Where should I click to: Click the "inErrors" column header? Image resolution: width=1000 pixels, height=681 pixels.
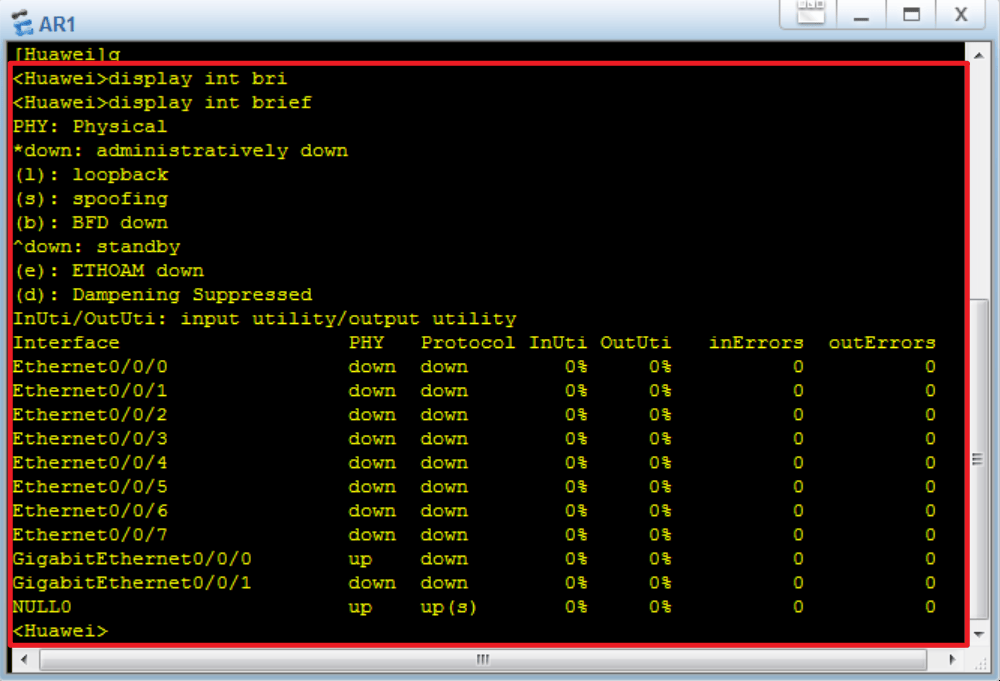[x=756, y=342]
